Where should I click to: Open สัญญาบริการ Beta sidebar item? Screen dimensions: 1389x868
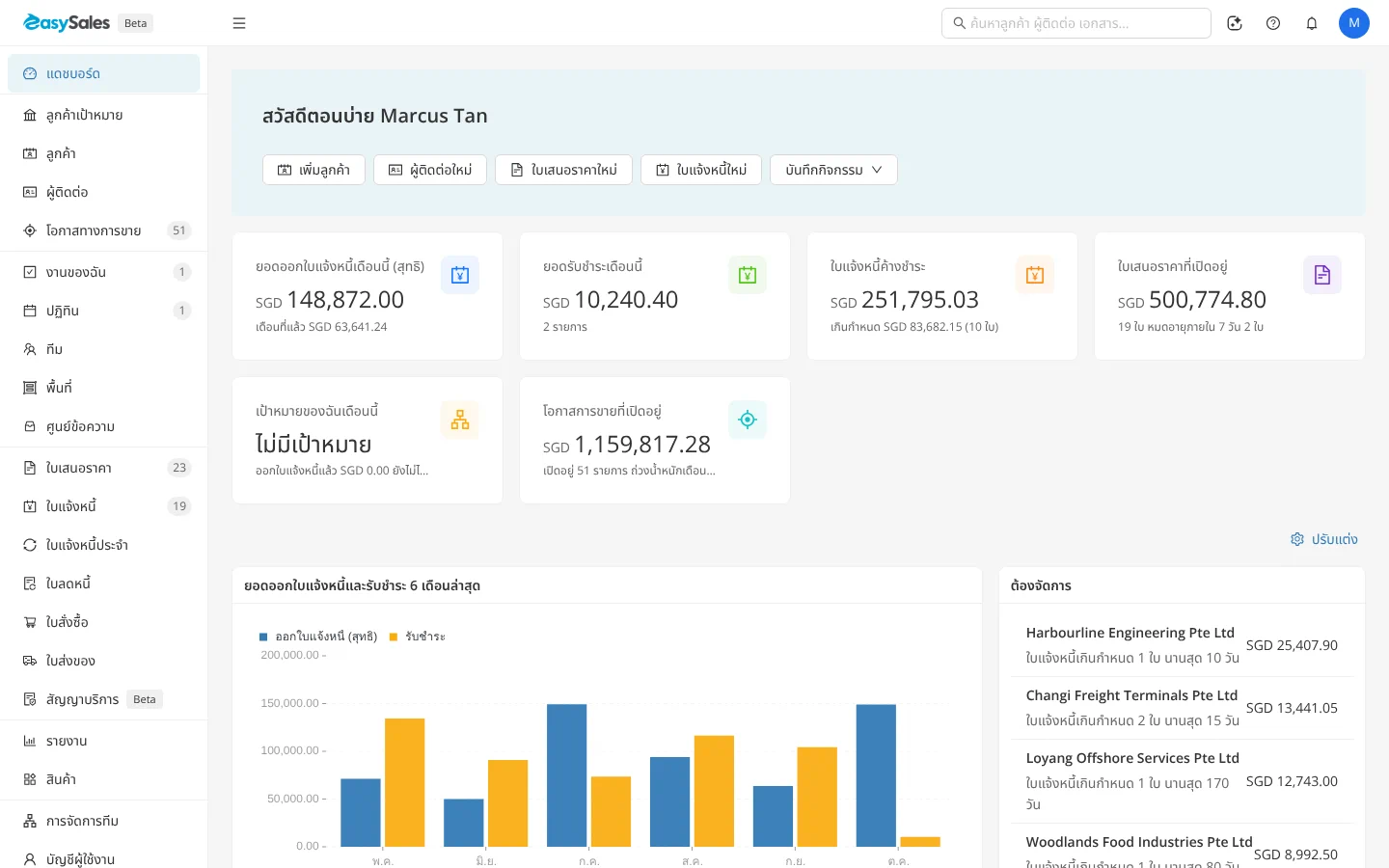[x=103, y=699]
